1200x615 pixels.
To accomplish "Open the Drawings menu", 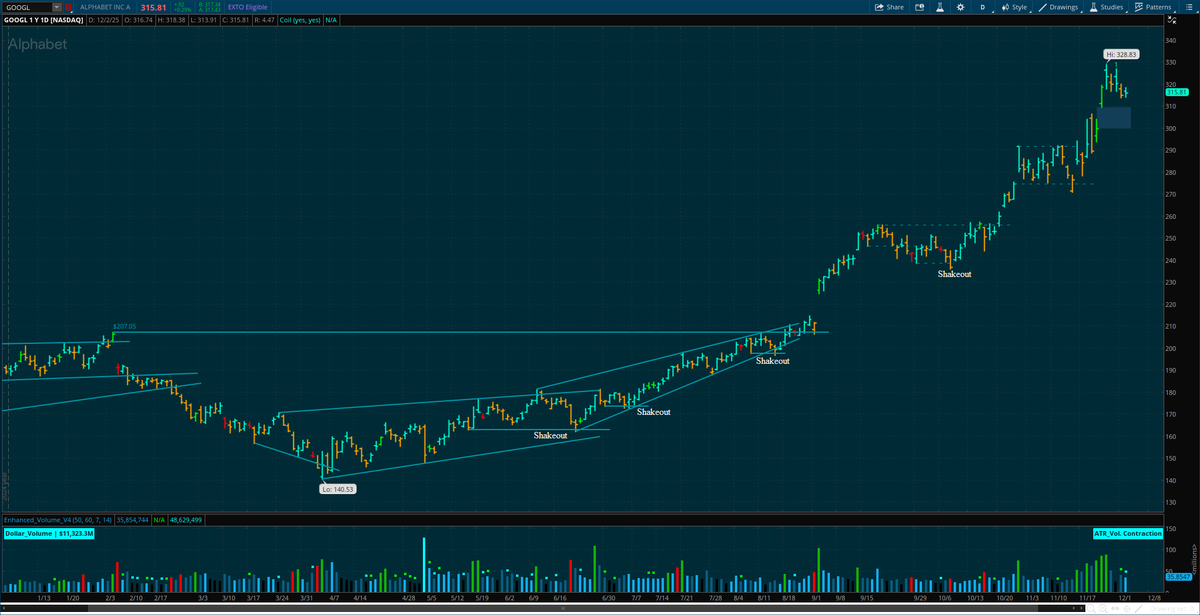I will (x=1062, y=7).
